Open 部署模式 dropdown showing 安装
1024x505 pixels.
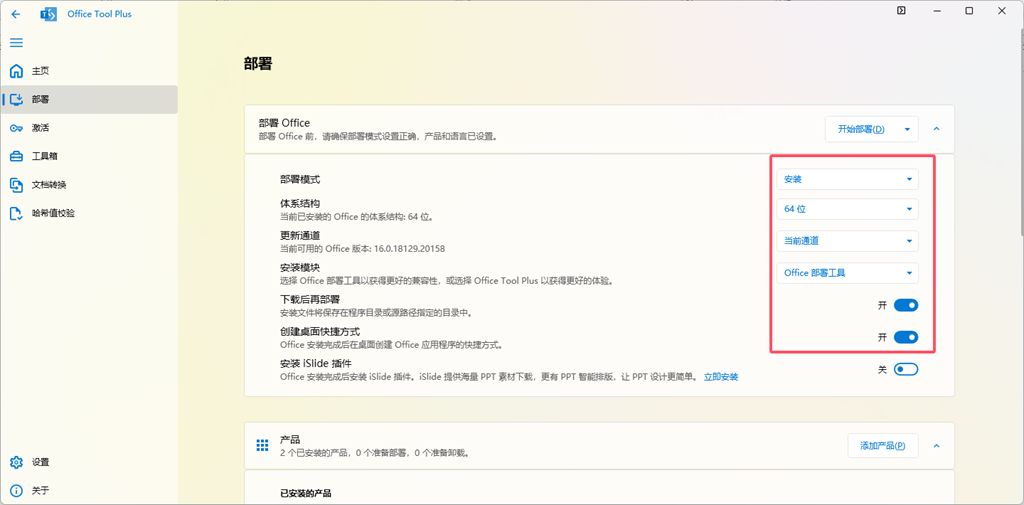pyautogui.click(x=848, y=179)
